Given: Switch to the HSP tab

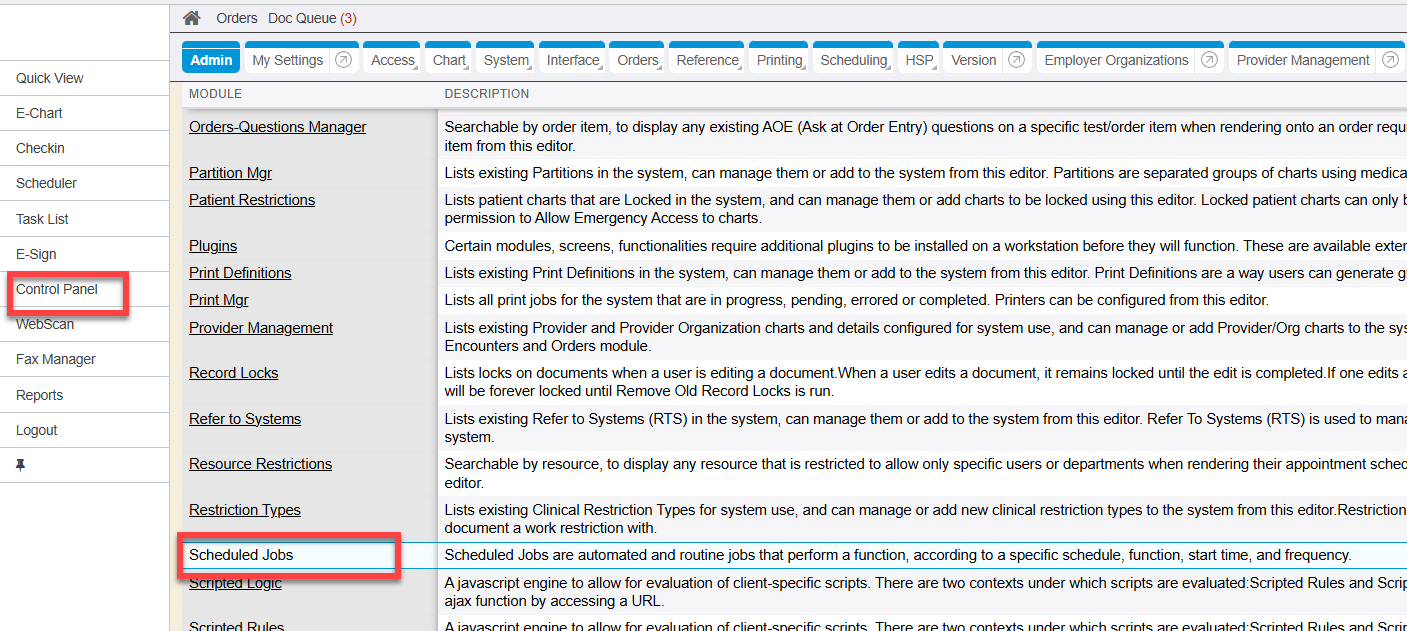Looking at the screenshot, I should pos(918,60).
